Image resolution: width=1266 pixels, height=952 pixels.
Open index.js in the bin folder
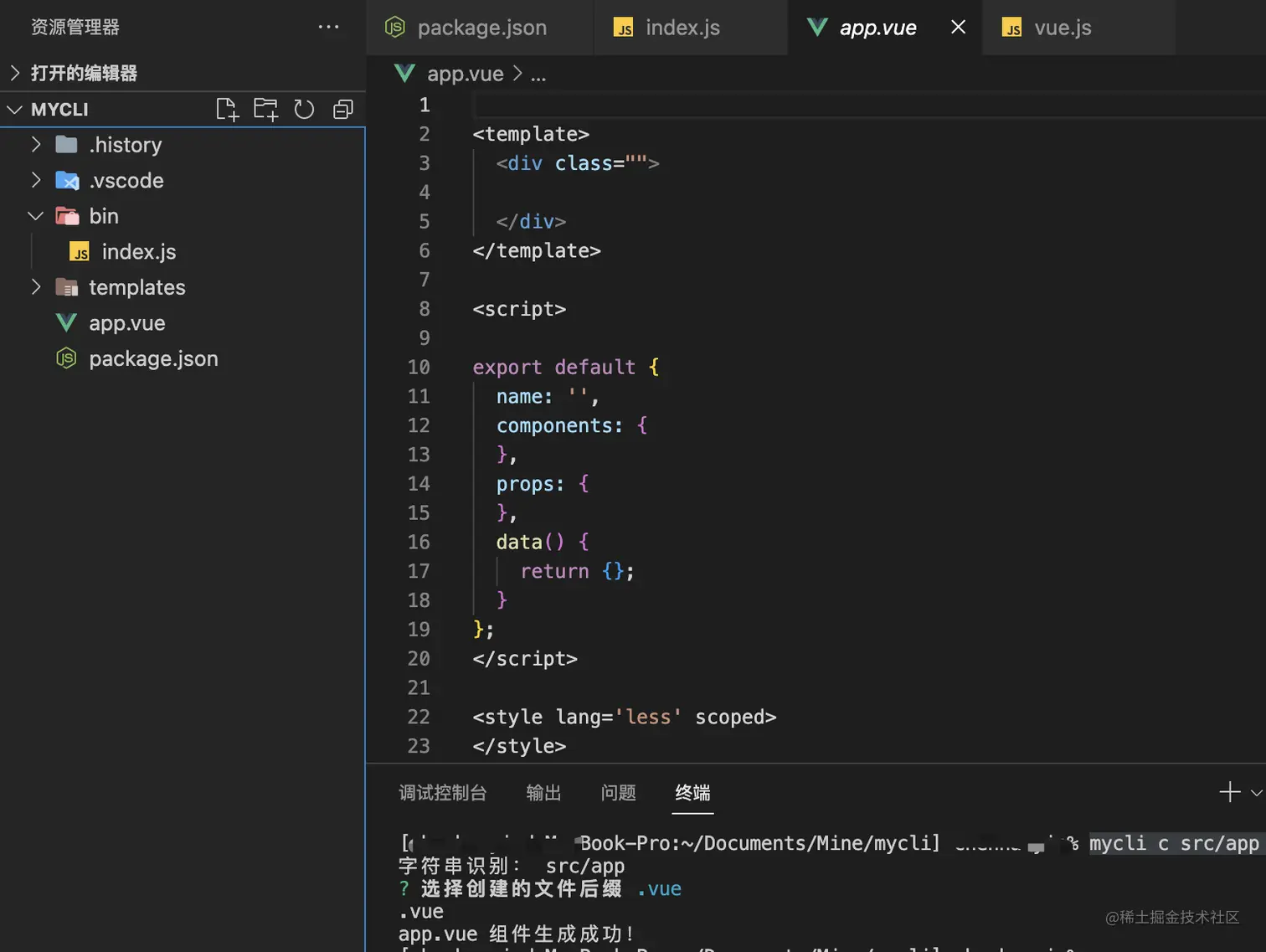pos(183,252)
